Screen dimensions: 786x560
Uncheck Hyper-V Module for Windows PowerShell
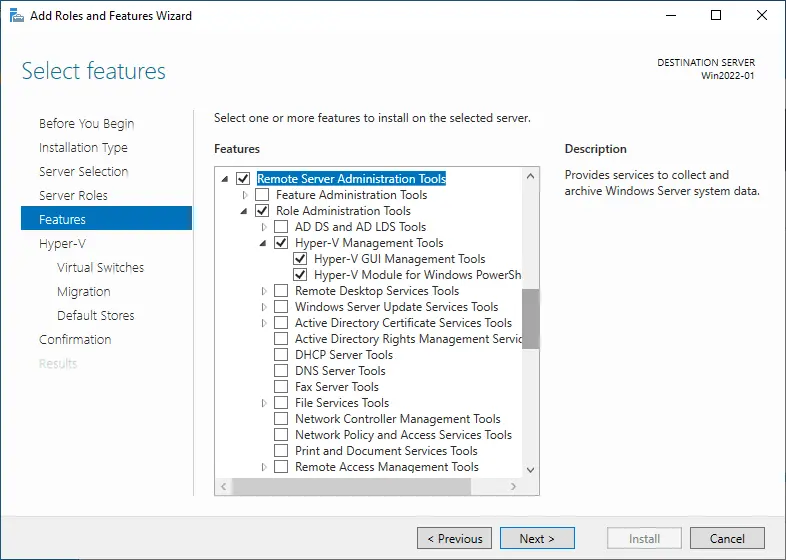coord(300,275)
